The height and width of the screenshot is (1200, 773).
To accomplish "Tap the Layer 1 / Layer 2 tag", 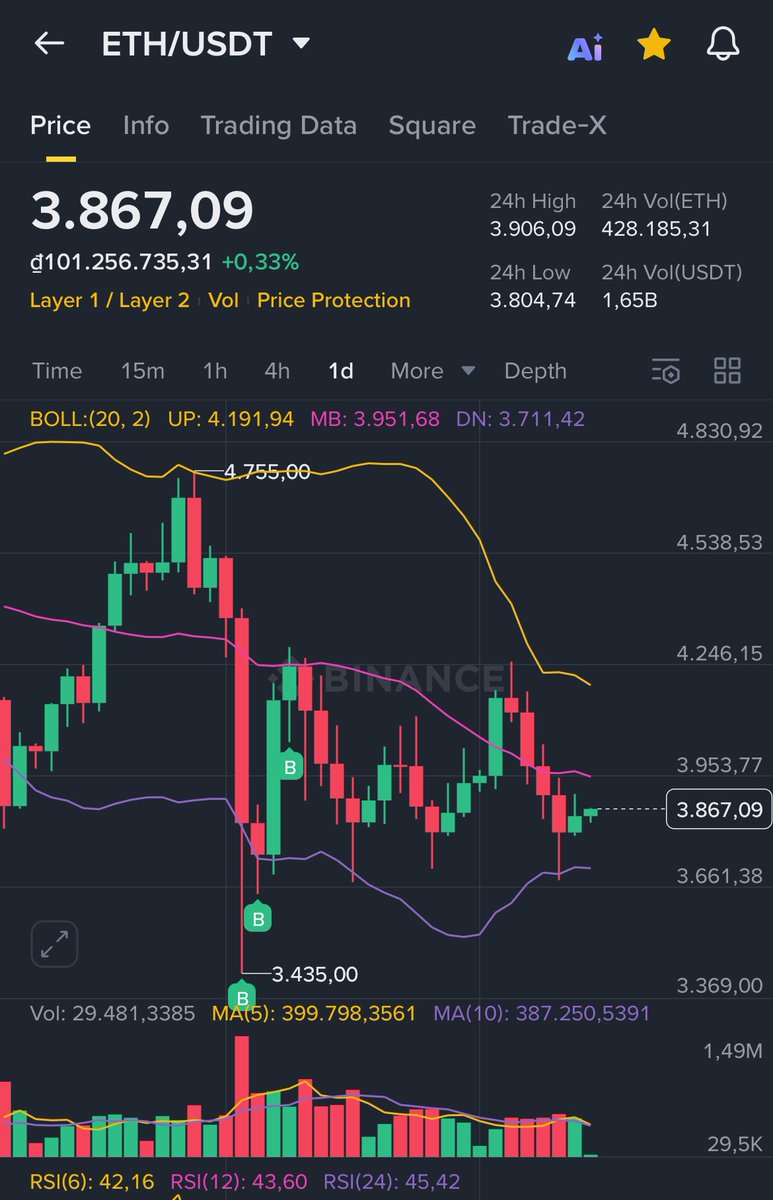I will pyautogui.click(x=110, y=300).
